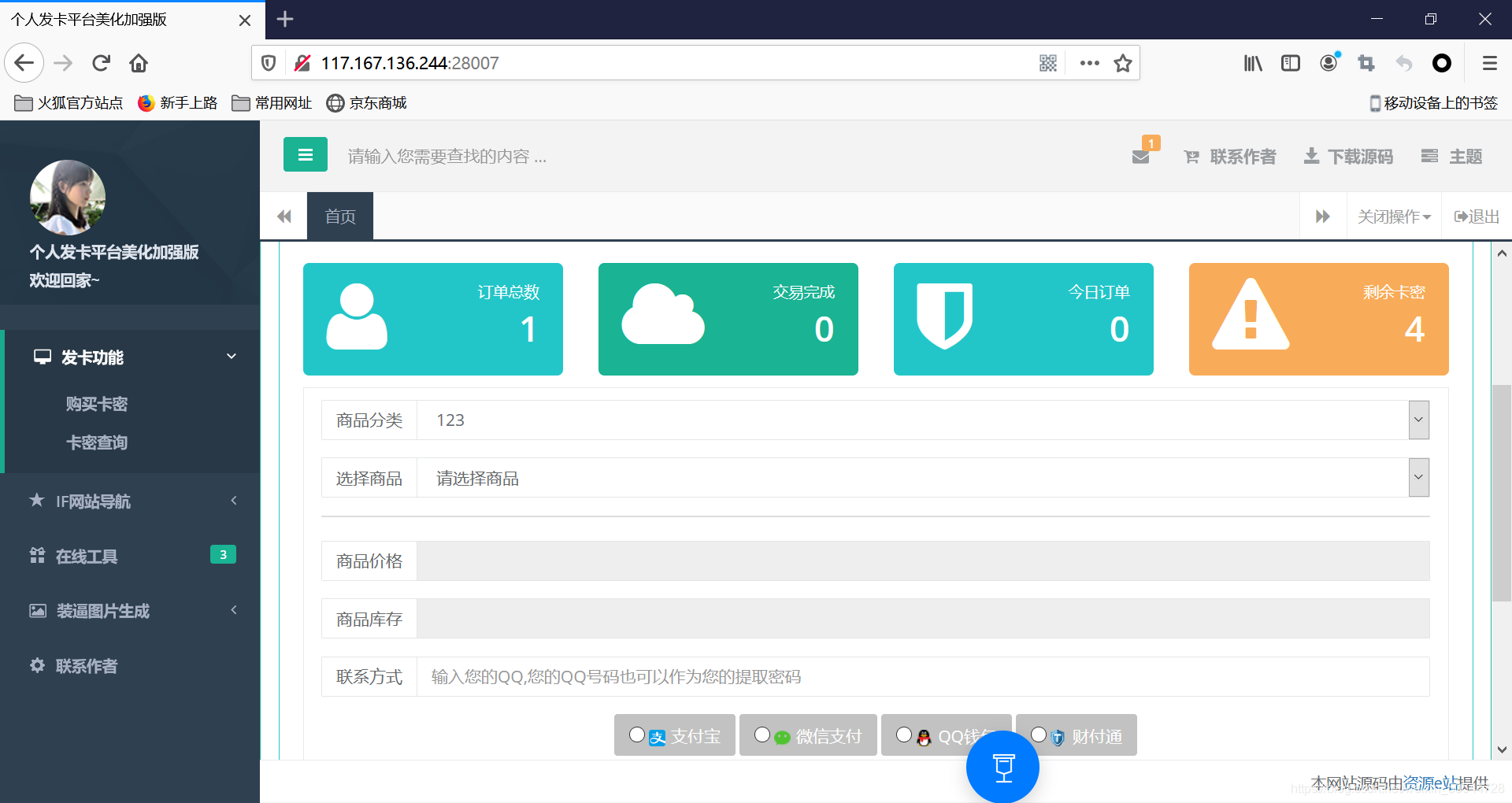The width and height of the screenshot is (1512, 803).
Task: Click the page's vertical scrollbar thumb
Action: pyautogui.click(x=1502, y=493)
